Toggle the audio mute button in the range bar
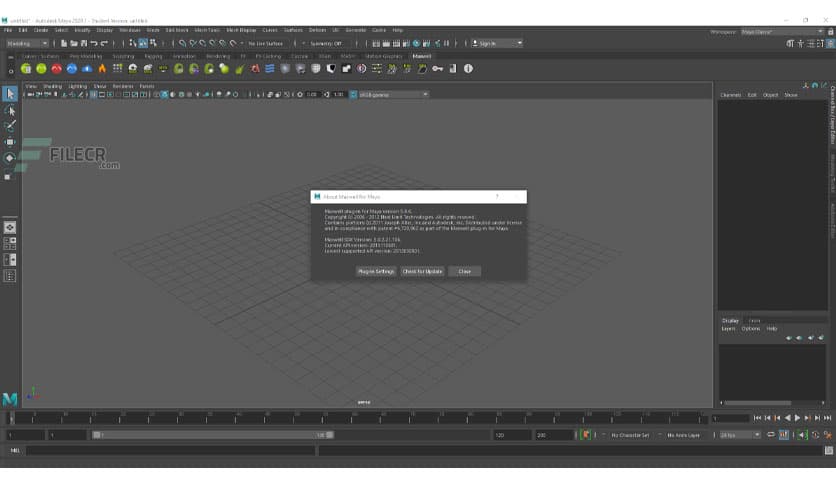 point(802,435)
